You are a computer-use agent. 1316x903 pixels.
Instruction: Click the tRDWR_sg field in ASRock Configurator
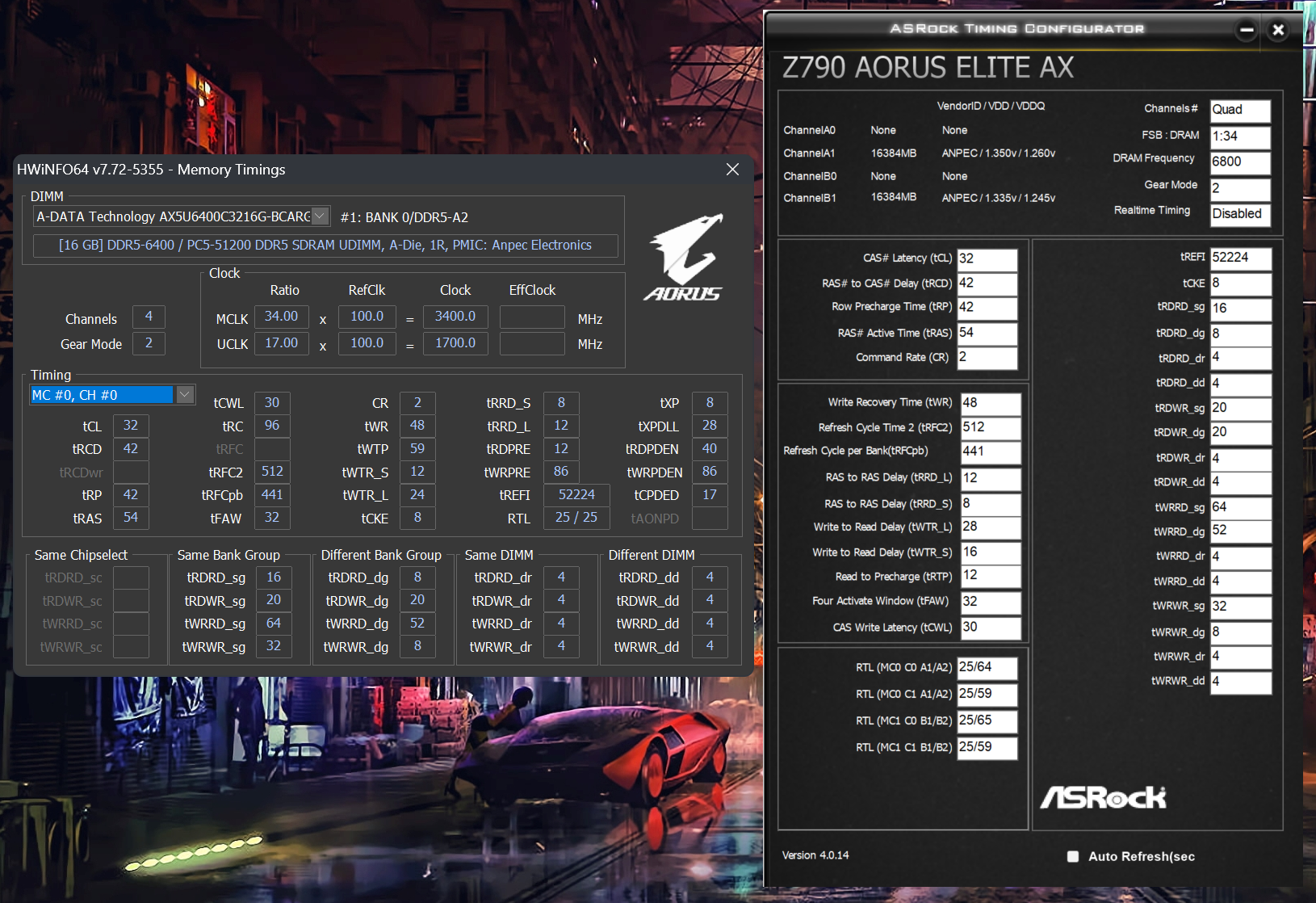point(1241,409)
